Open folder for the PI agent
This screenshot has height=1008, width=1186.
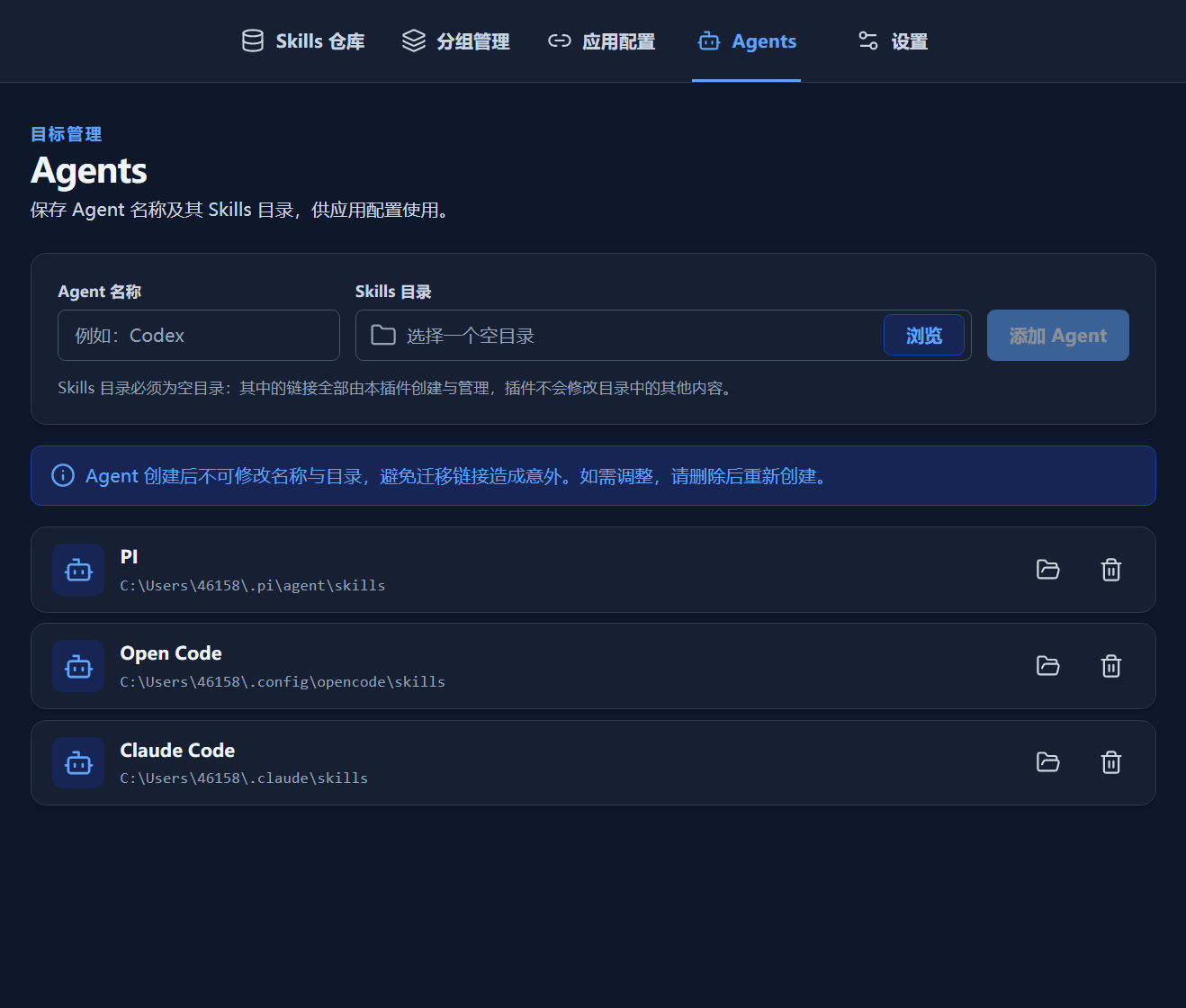tap(1048, 570)
